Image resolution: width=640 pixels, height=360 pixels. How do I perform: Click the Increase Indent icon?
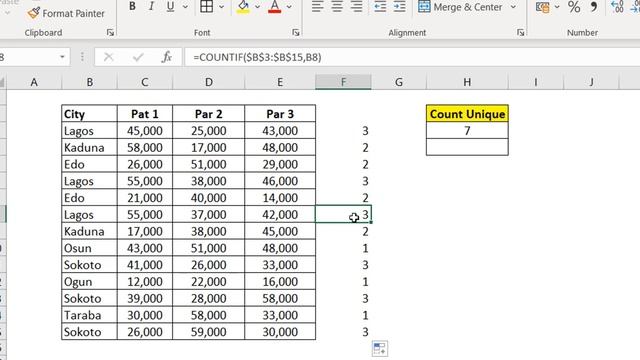coord(400,7)
